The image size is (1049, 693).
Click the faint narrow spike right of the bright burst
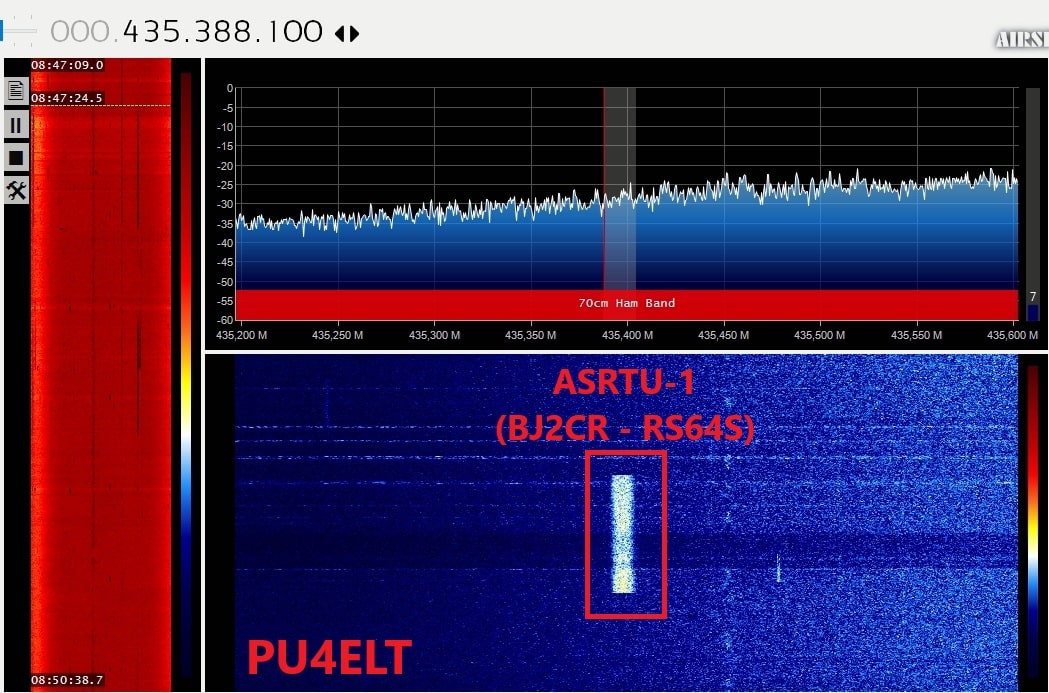tap(778, 567)
